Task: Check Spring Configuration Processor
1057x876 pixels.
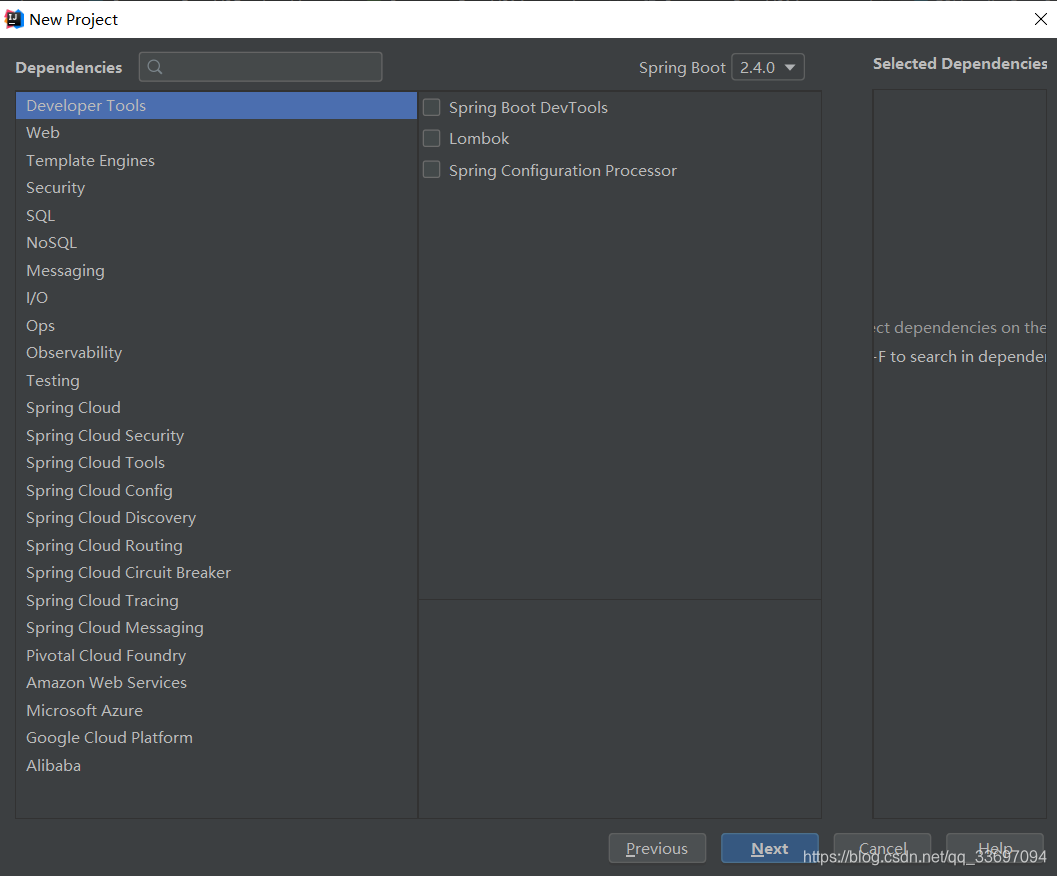Action: [x=431, y=169]
